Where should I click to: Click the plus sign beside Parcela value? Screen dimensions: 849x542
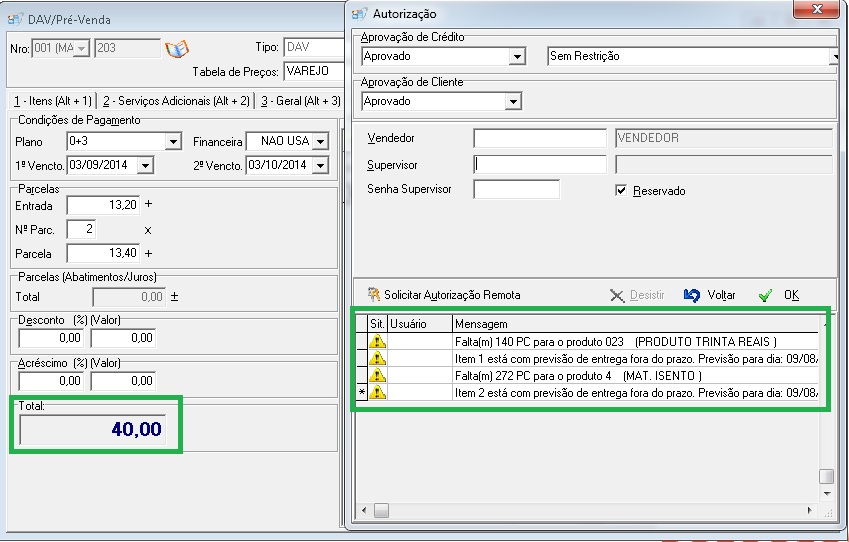pos(148,253)
